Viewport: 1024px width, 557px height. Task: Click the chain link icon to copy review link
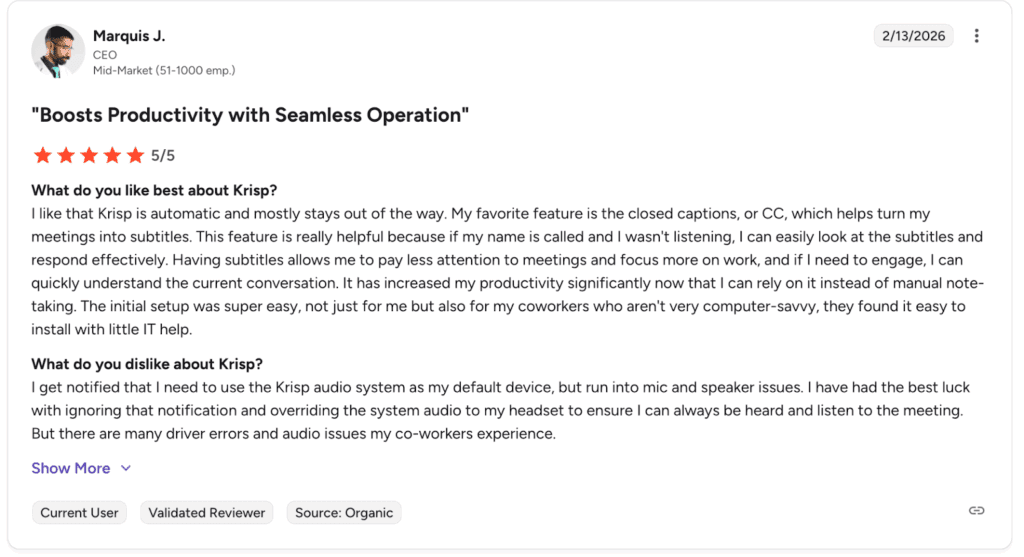coord(976,511)
